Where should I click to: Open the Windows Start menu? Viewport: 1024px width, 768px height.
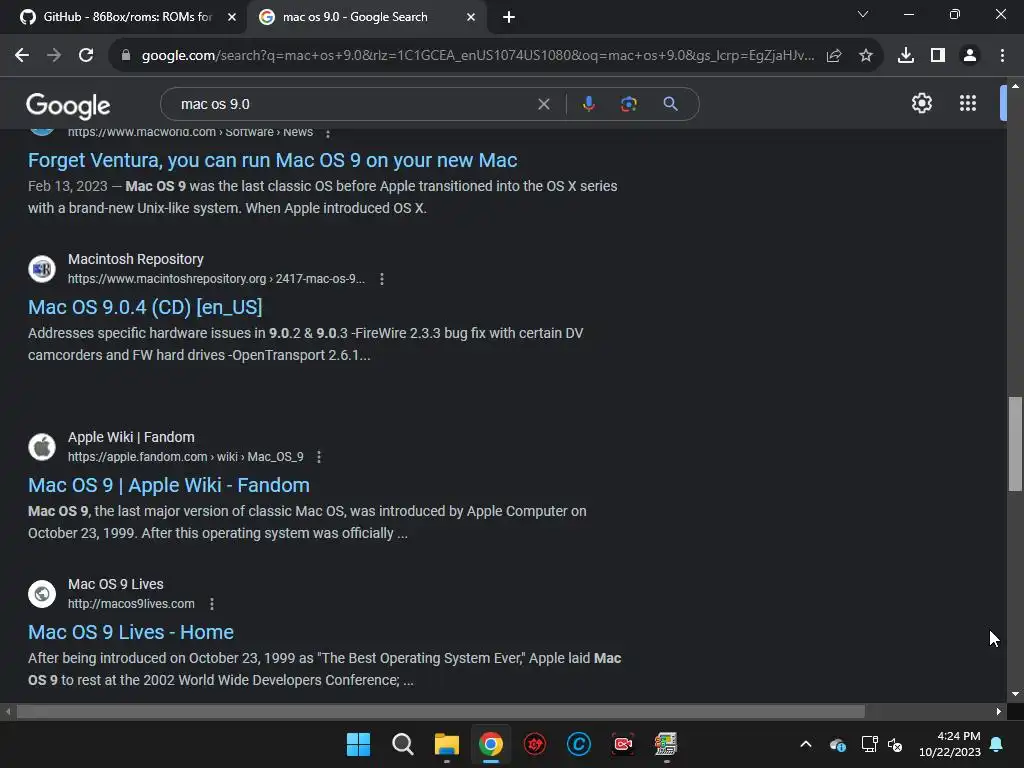point(358,744)
